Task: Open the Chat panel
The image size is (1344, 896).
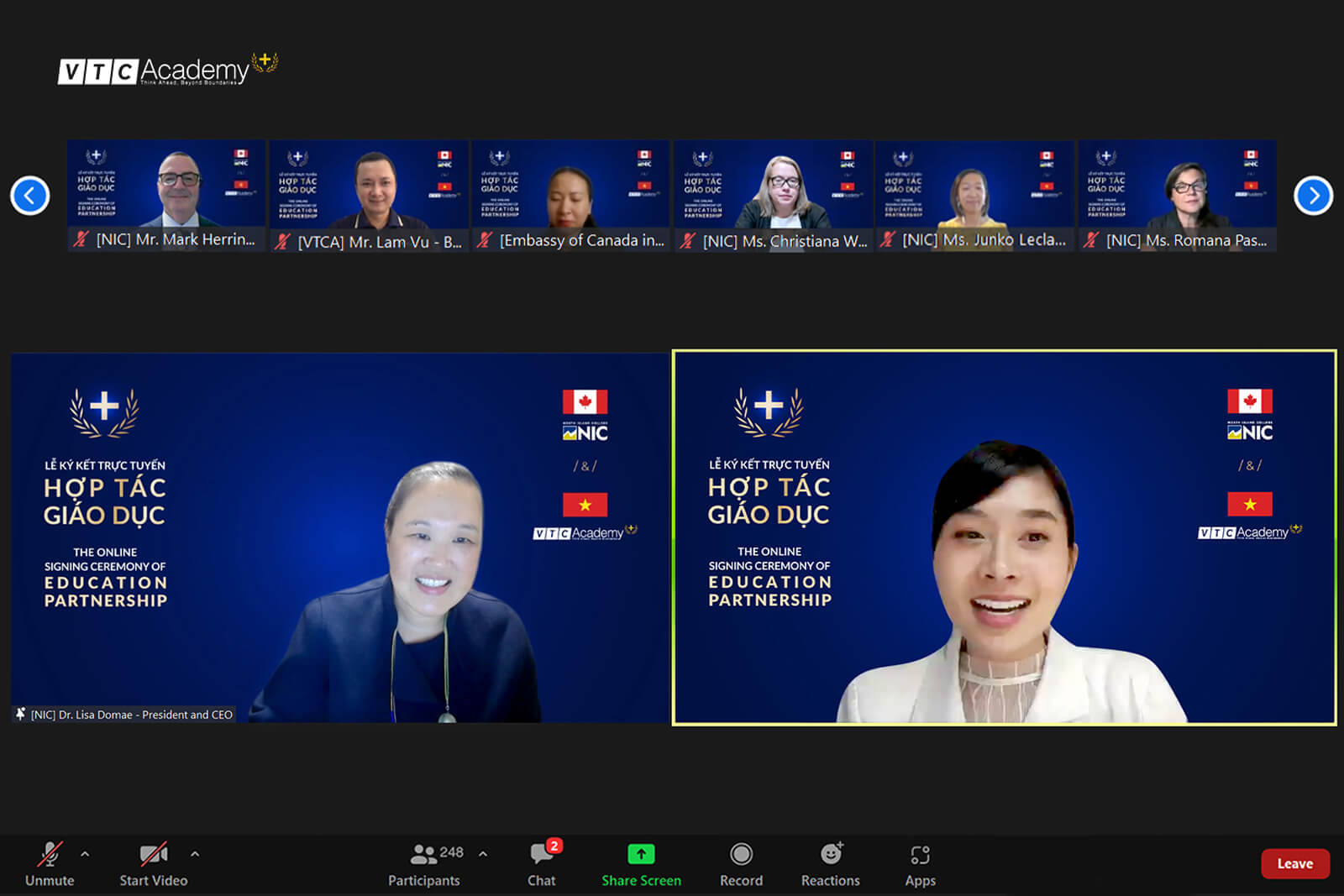Action: (542, 863)
